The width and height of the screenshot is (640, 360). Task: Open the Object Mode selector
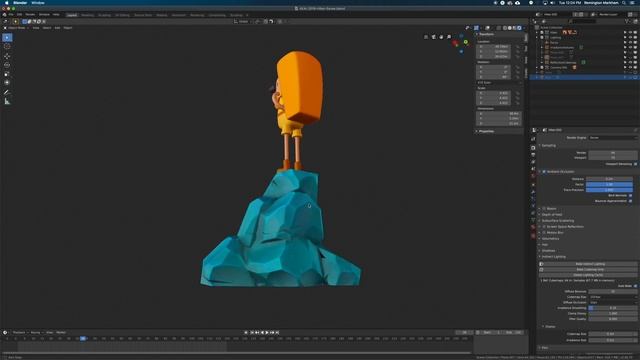[x=17, y=28]
